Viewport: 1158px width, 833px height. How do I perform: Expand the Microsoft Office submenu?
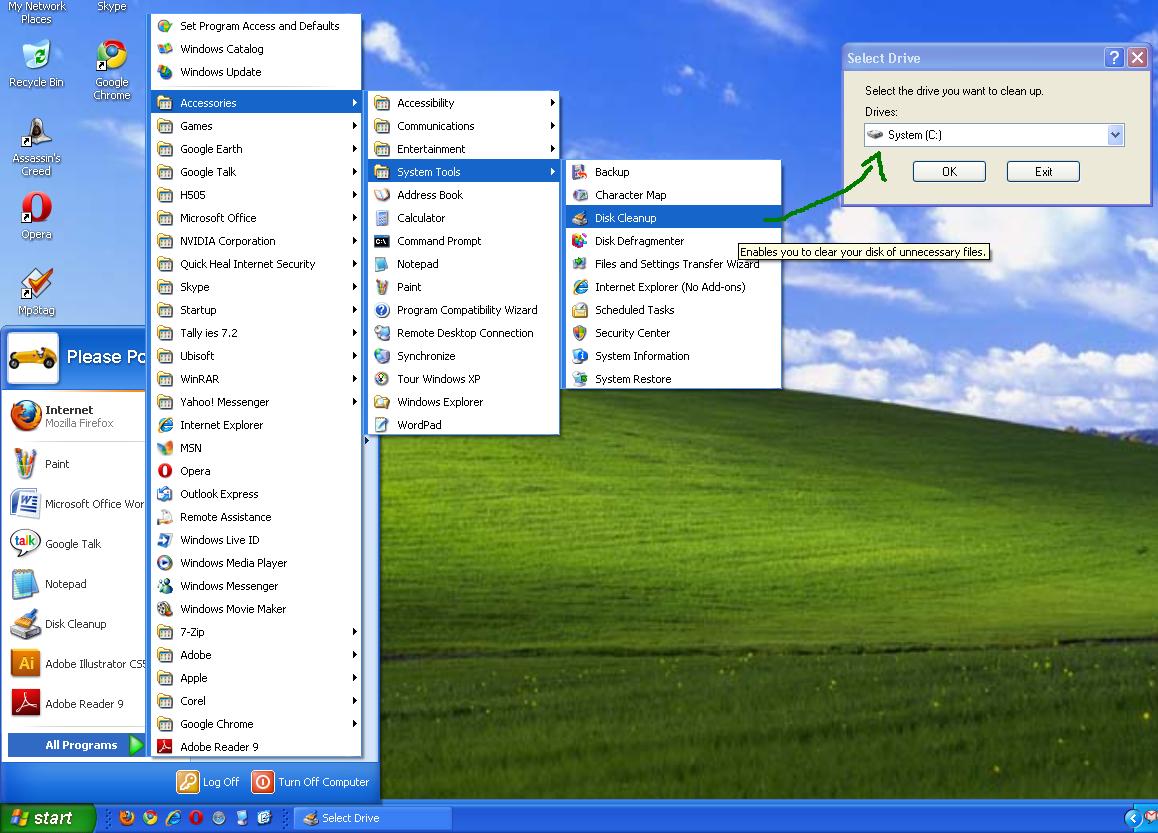(x=256, y=218)
